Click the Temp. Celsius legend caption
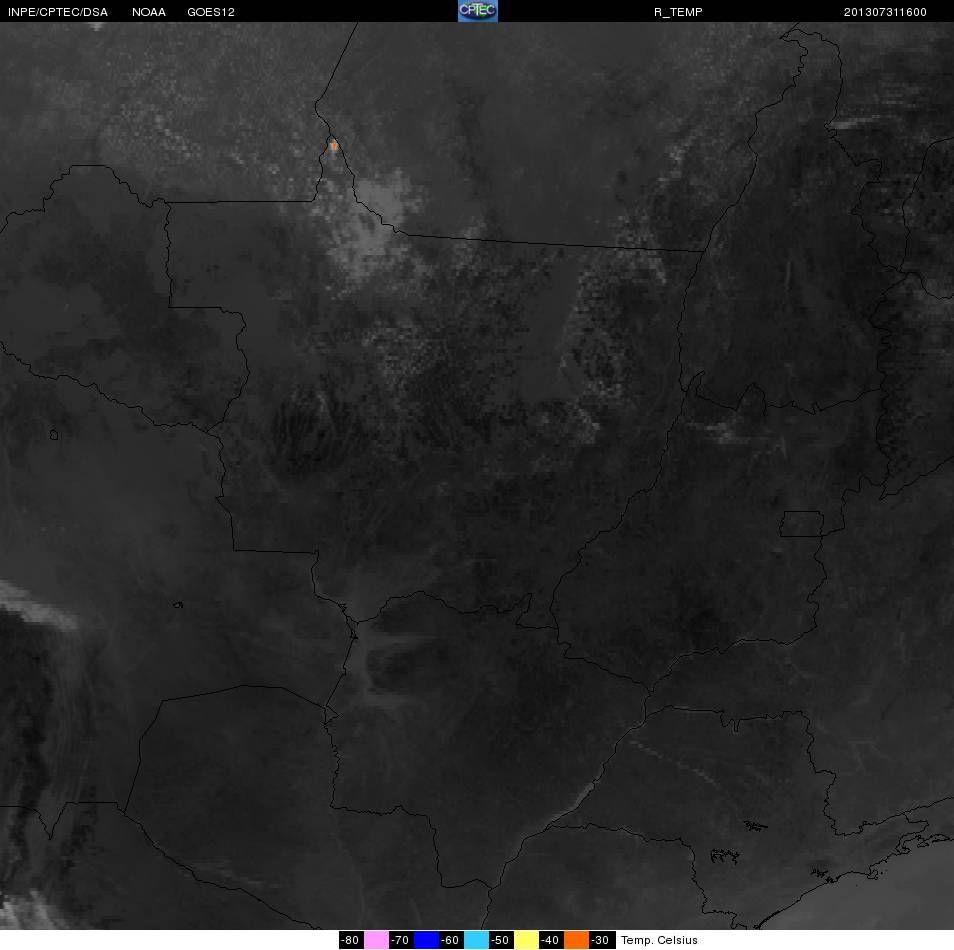The width and height of the screenshot is (954, 950). pyautogui.click(x=659, y=940)
